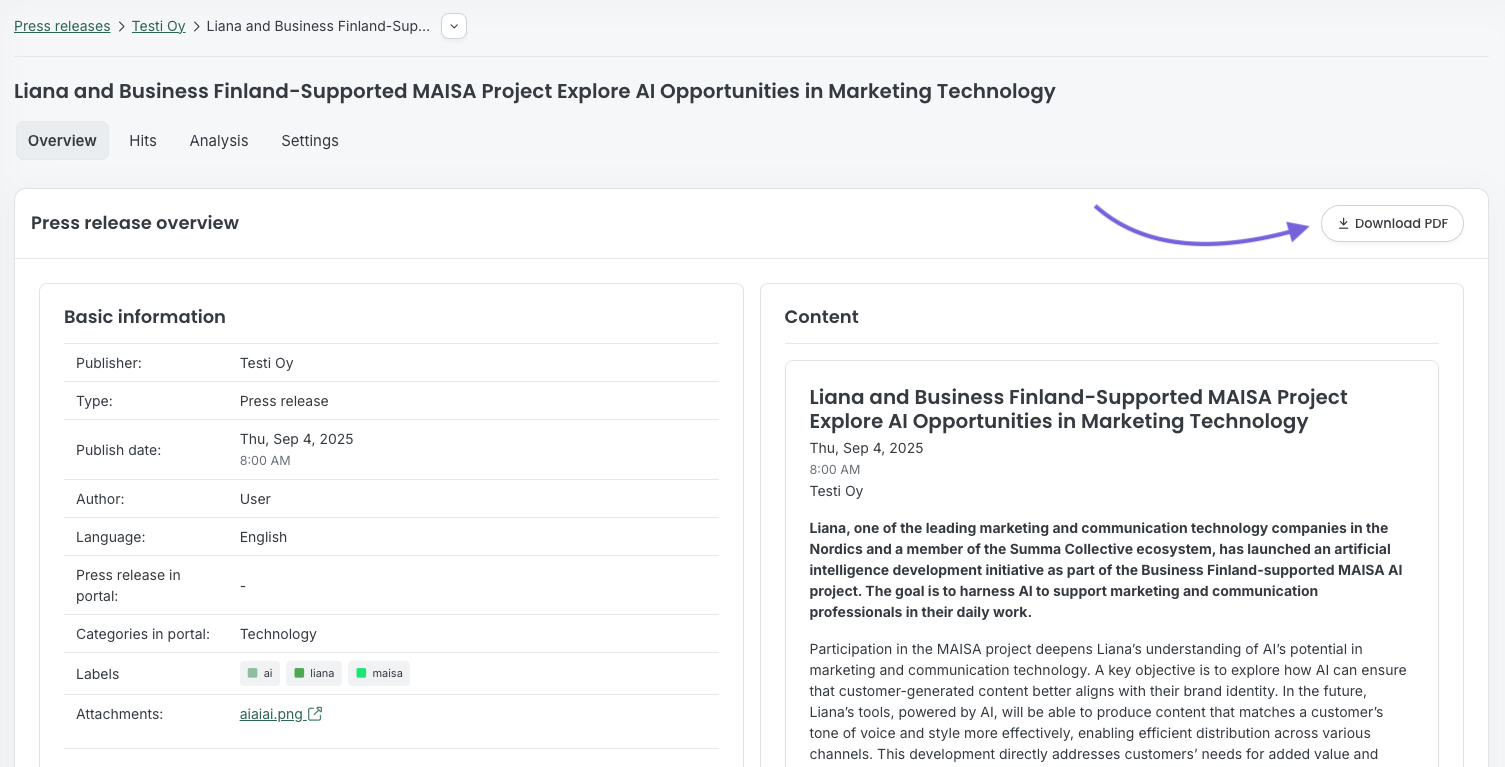Screen dimensions: 1505x767
Task: Click the Type value Press release
Action: tap(284, 401)
